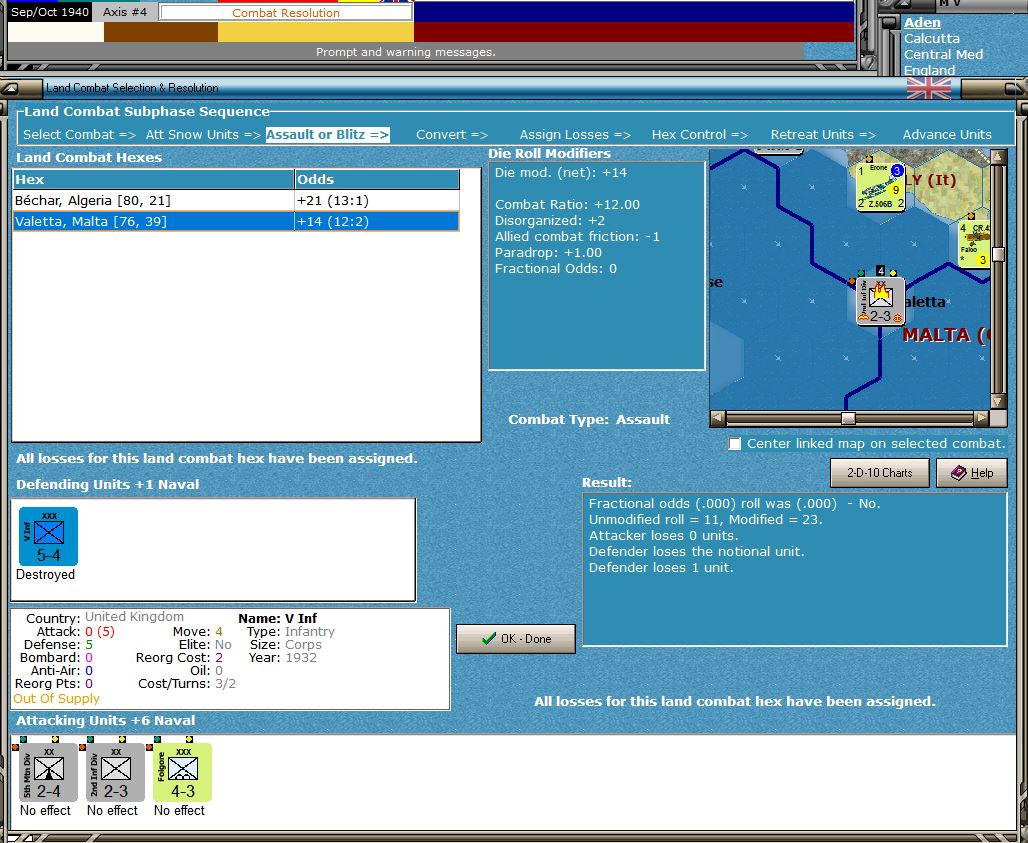Screen dimensions: 1028x843
Task: Click OK - Done button
Action: pos(516,638)
